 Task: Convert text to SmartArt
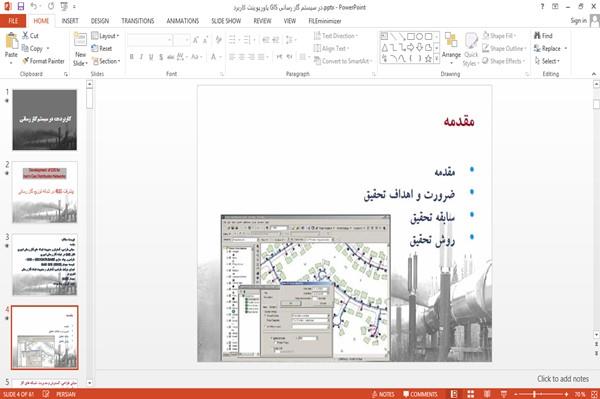[x=343, y=61]
